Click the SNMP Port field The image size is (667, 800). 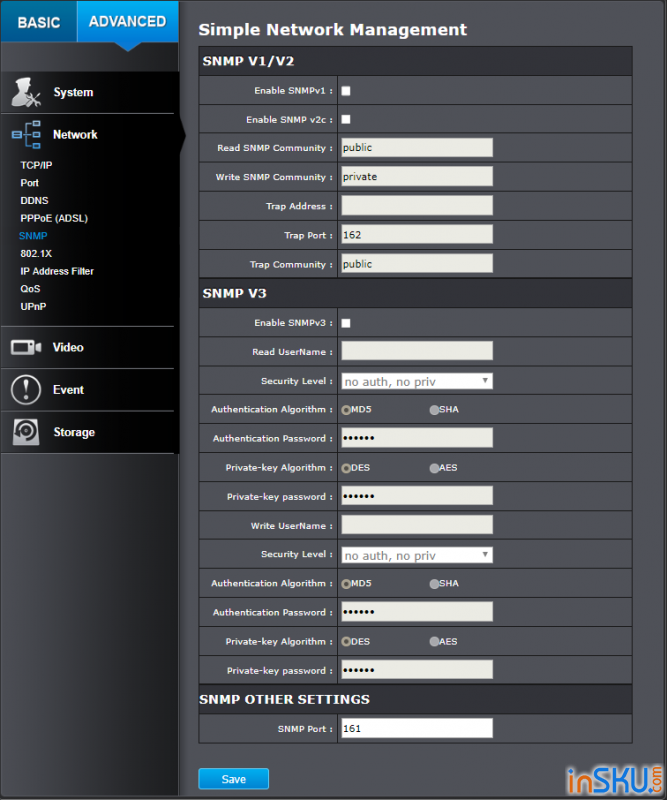(417, 728)
